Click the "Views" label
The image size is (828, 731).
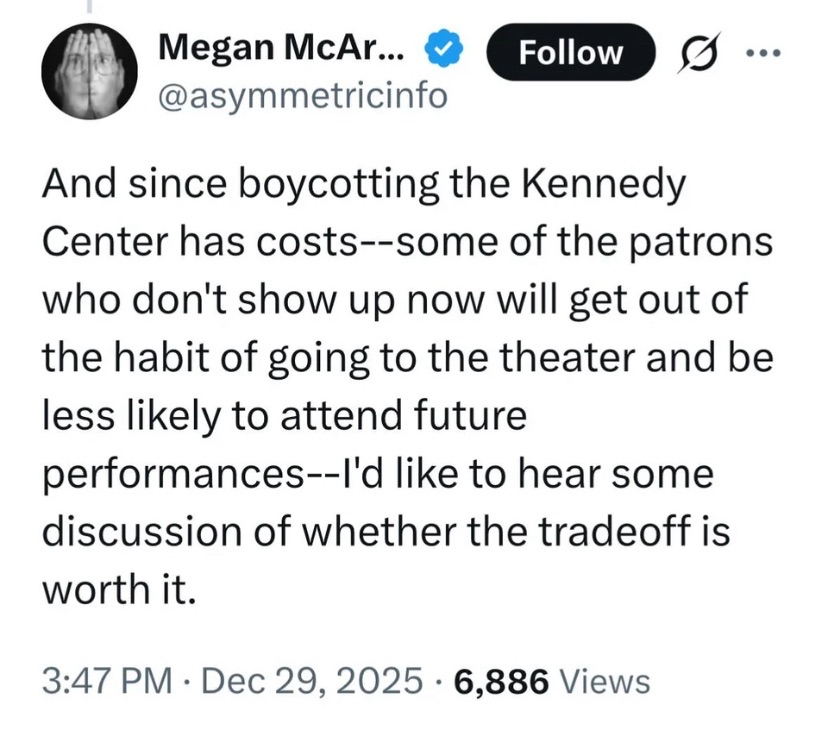pyautogui.click(x=605, y=681)
